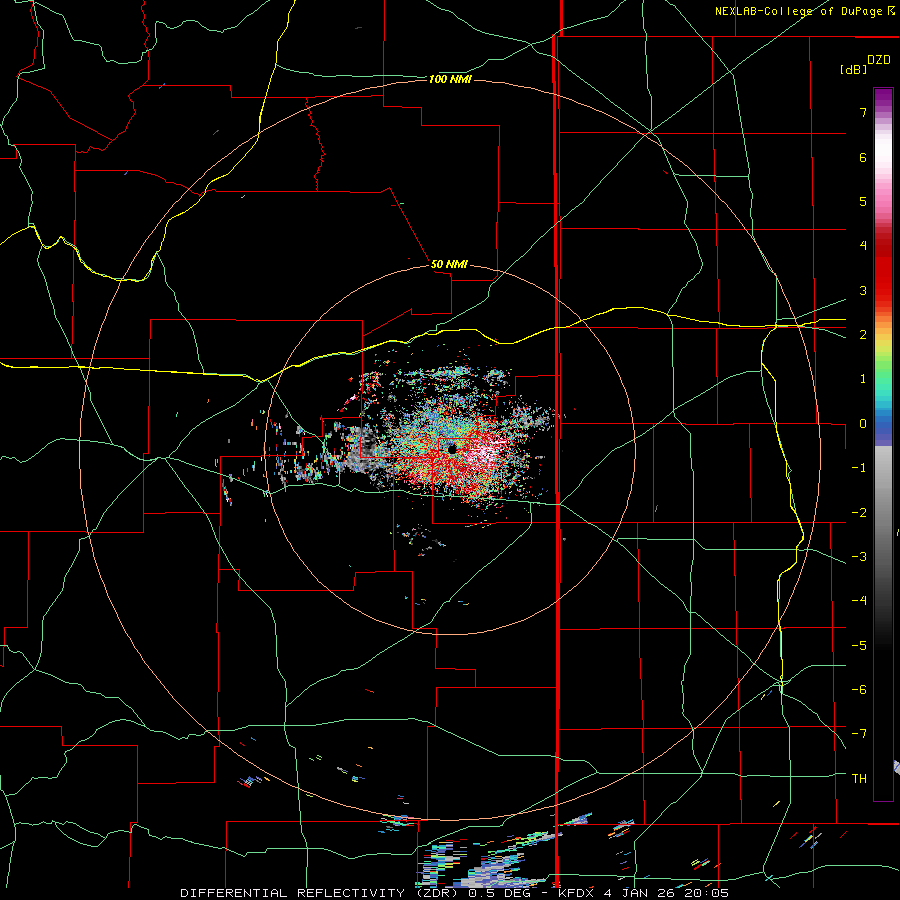Select the 1 dB mark on the scale
The image size is (900, 900).
pos(863,379)
